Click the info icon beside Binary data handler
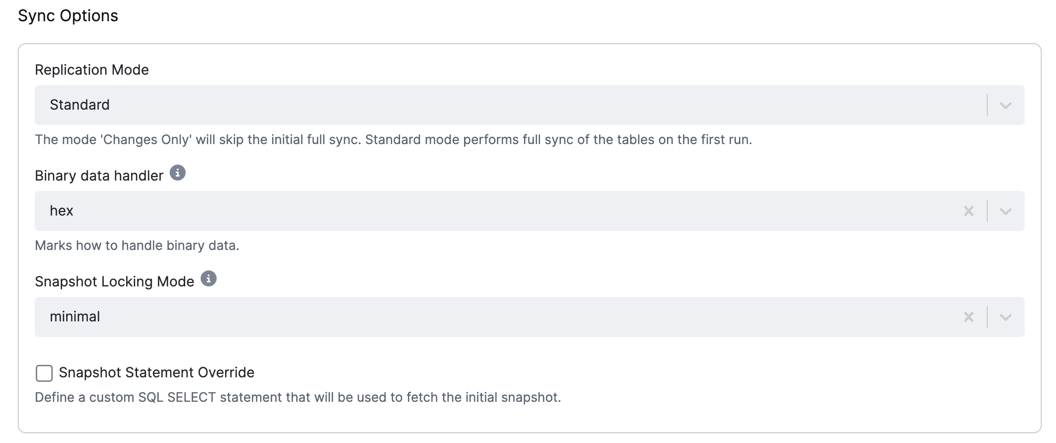1056x443 pixels. click(177, 173)
